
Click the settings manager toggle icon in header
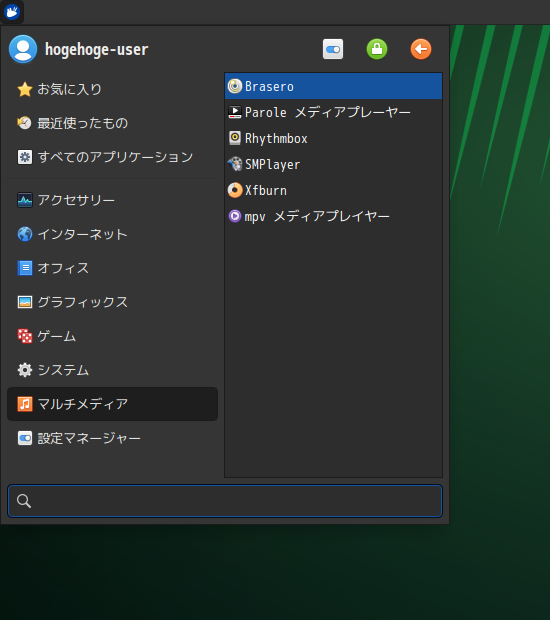pyautogui.click(x=333, y=49)
